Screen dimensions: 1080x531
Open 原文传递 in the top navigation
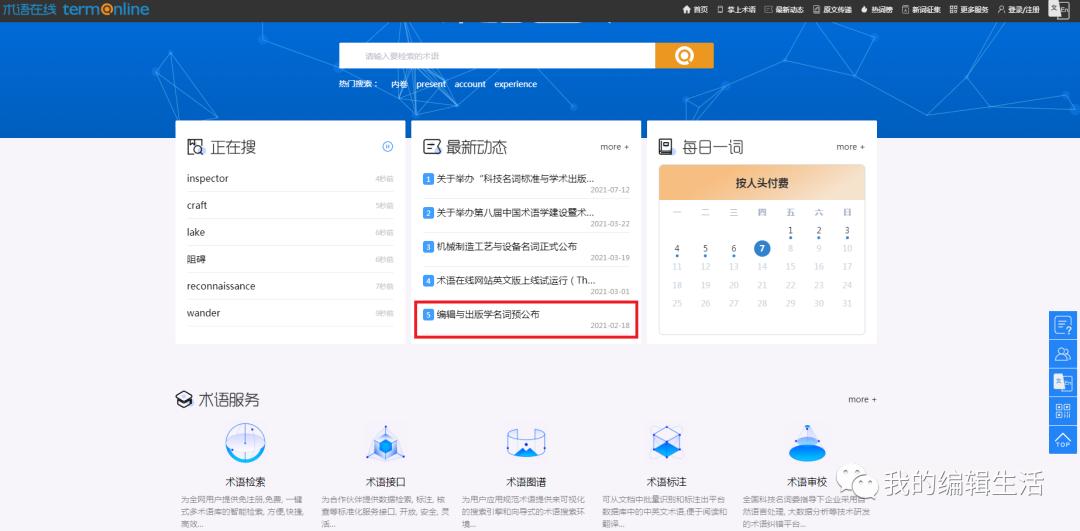(x=832, y=10)
